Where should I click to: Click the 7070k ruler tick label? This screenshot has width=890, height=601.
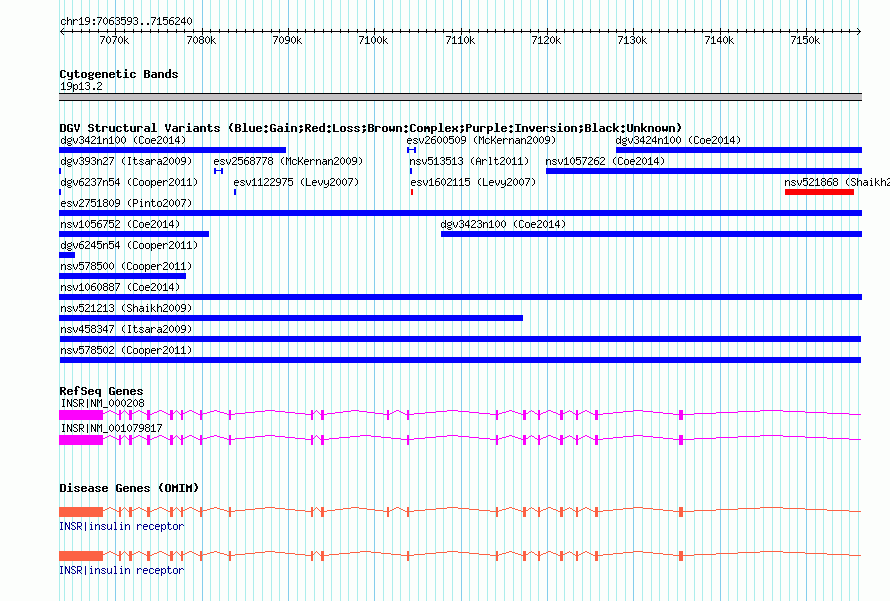click(114, 40)
